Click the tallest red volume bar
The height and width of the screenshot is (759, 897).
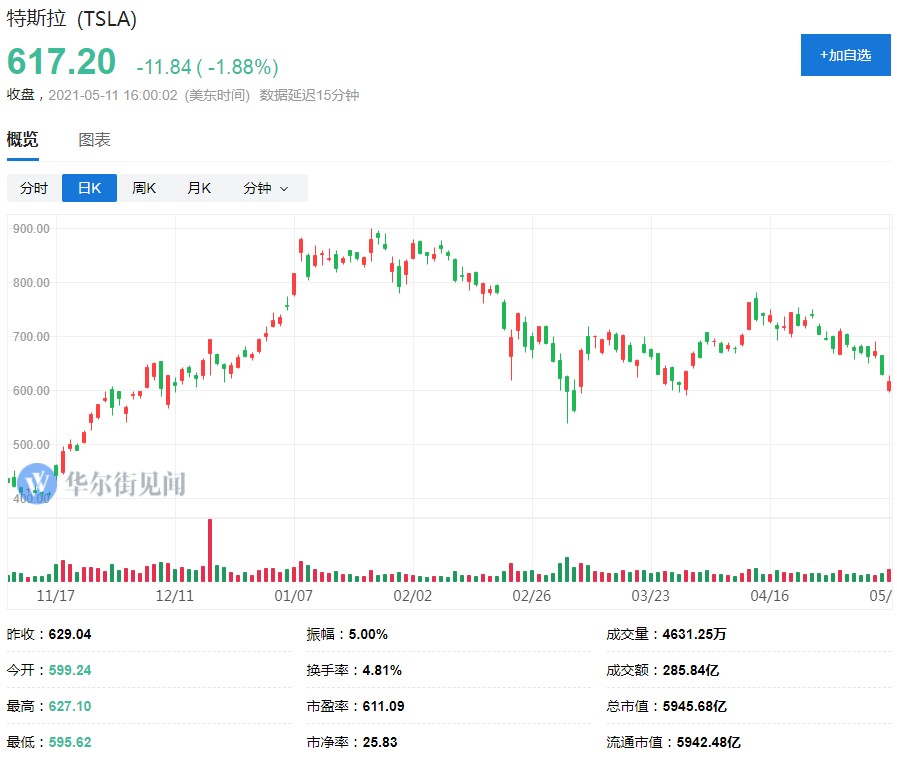click(210, 550)
